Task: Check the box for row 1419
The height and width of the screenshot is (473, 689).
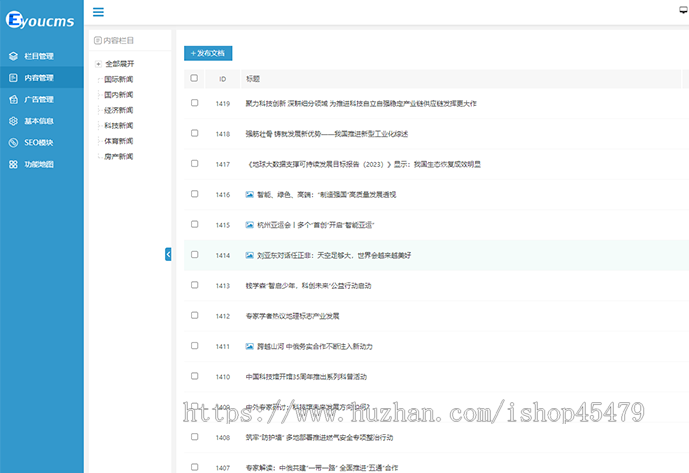Action: coord(195,103)
